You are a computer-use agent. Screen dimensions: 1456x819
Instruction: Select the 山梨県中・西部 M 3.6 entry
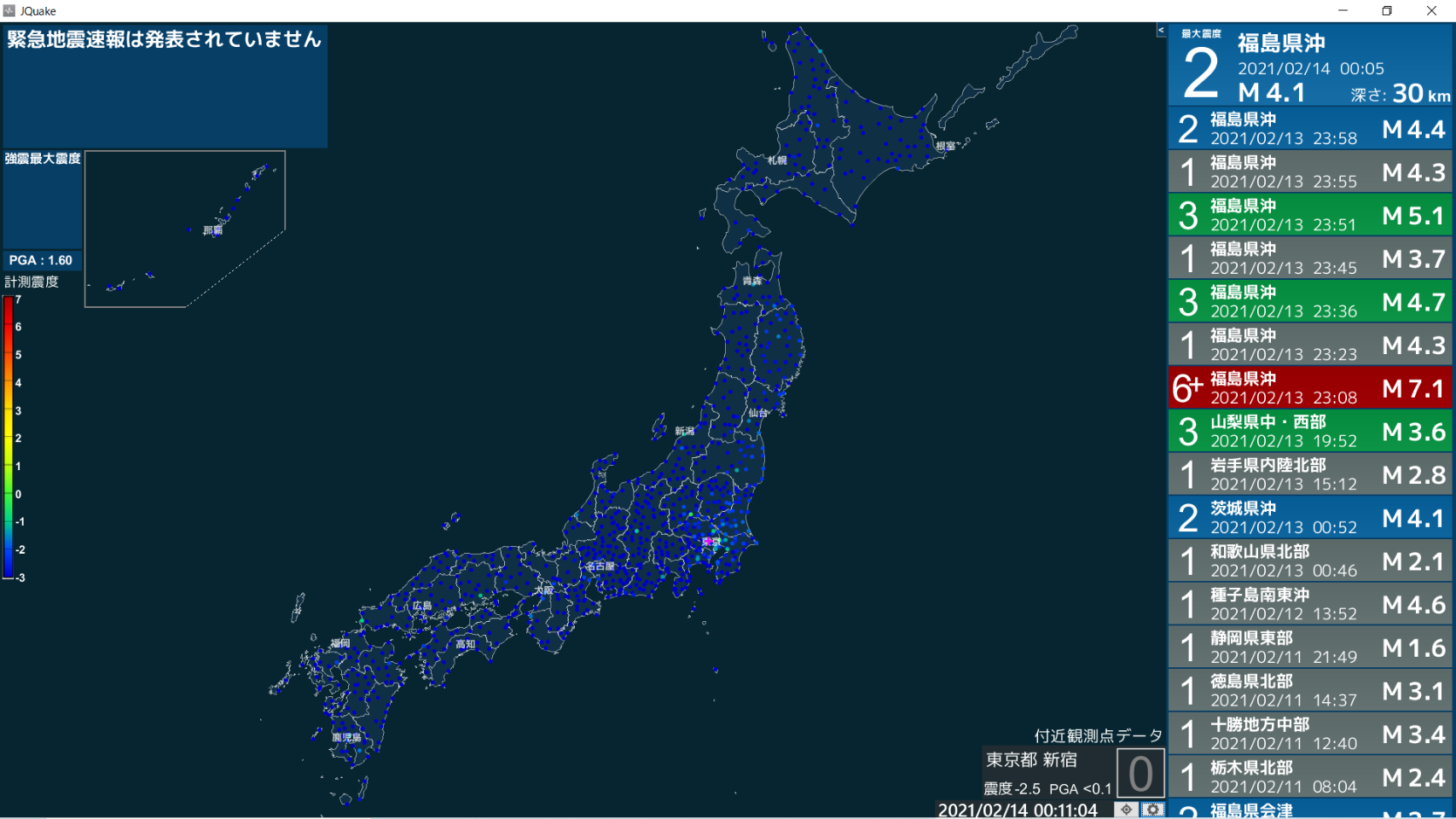click(x=1310, y=432)
